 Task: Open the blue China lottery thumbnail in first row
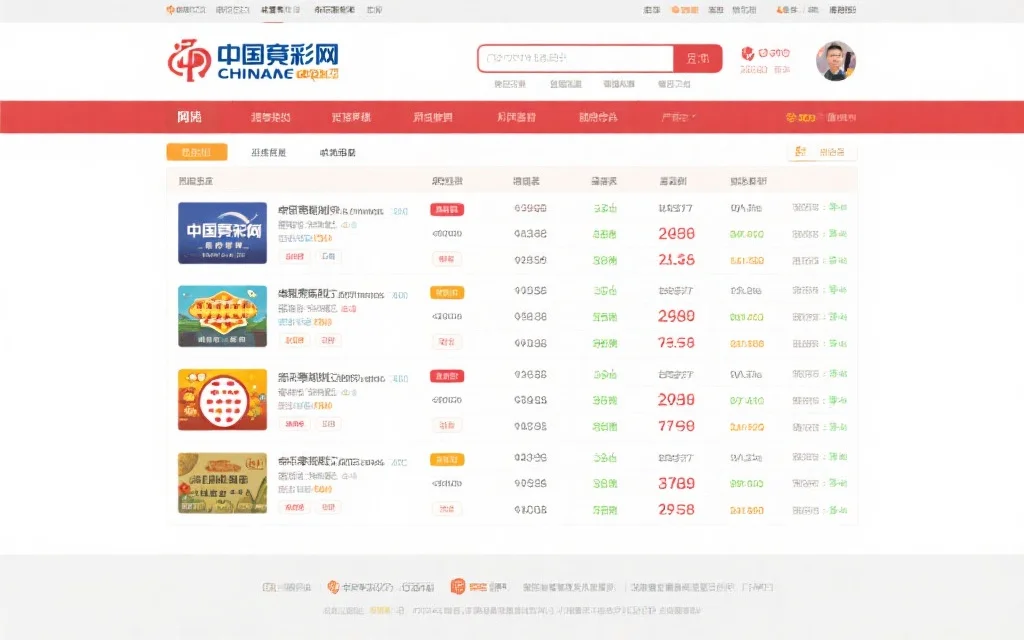pos(222,233)
